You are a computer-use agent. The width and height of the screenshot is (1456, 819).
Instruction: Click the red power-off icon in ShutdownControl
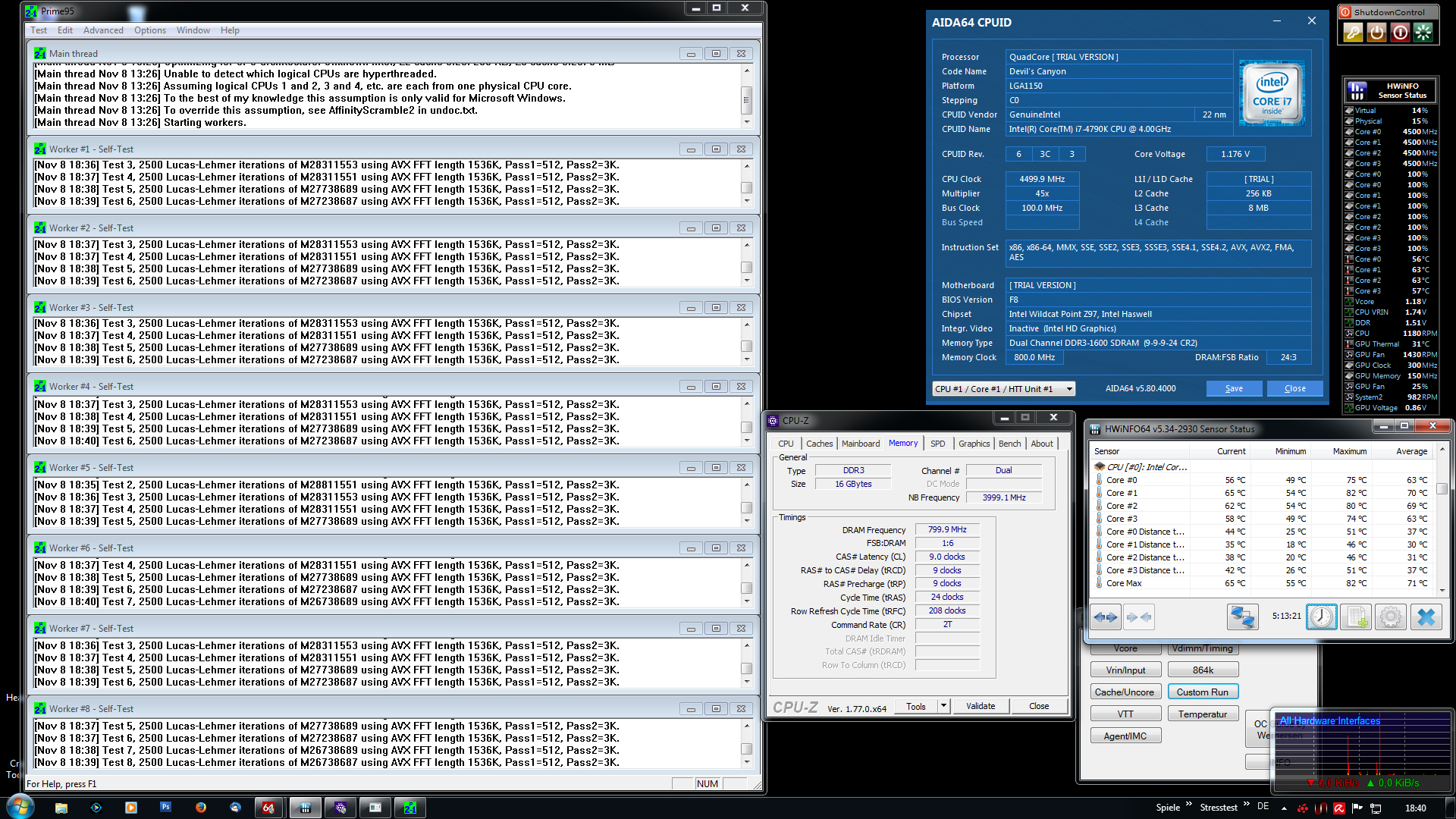point(1400,32)
